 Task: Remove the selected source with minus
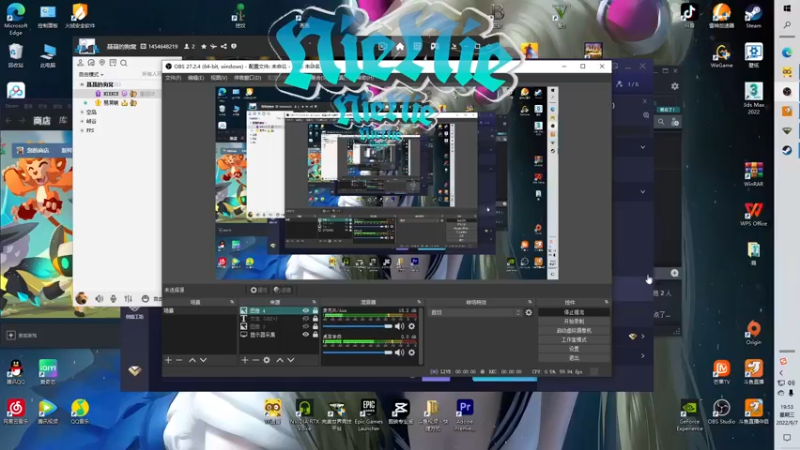click(255, 360)
